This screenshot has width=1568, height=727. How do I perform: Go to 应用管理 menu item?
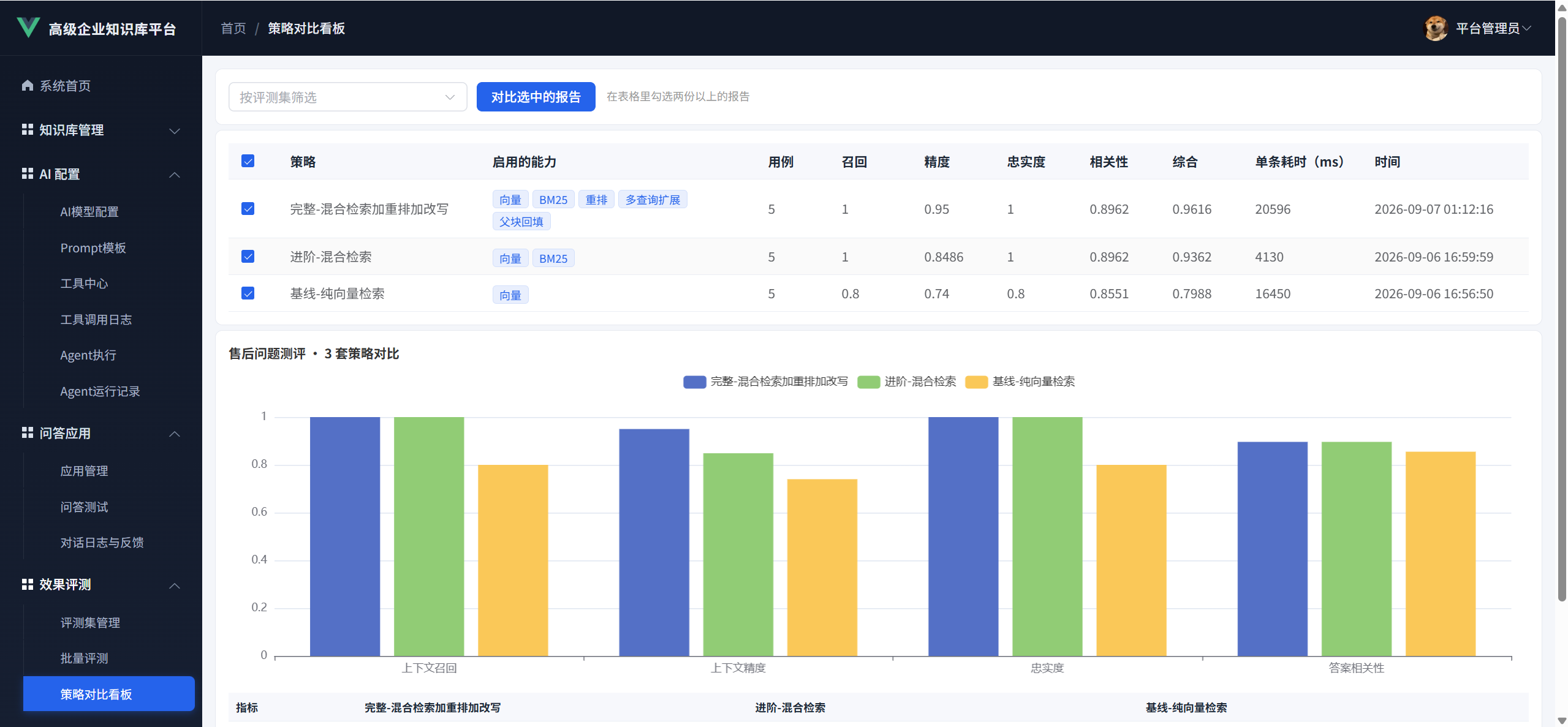[108, 470]
